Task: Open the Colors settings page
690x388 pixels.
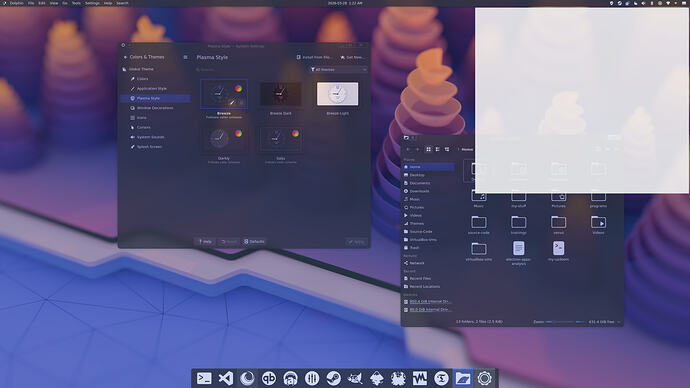Action: coord(155,79)
